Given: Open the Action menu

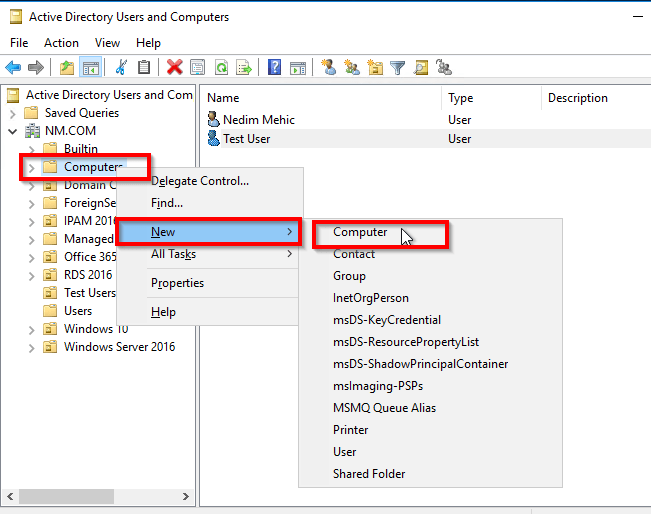Looking at the screenshot, I should pyautogui.click(x=61, y=43).
